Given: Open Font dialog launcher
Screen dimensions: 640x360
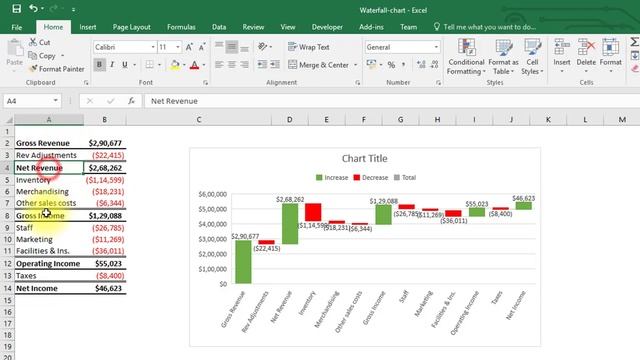Looking at the screenshot, I should tap(205, 83).
